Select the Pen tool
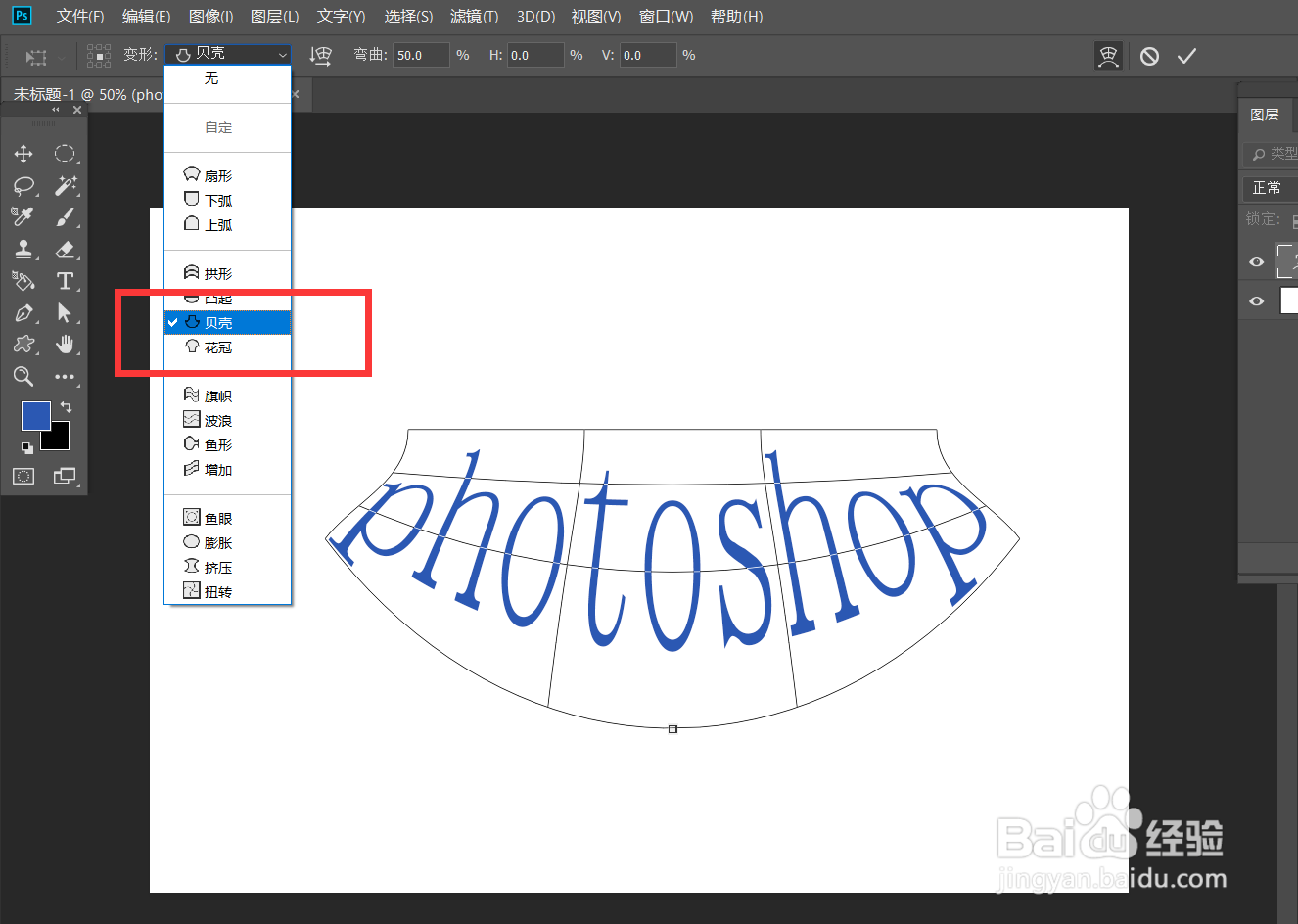Viewport: 1298px width, 924px height. point(23,313)
